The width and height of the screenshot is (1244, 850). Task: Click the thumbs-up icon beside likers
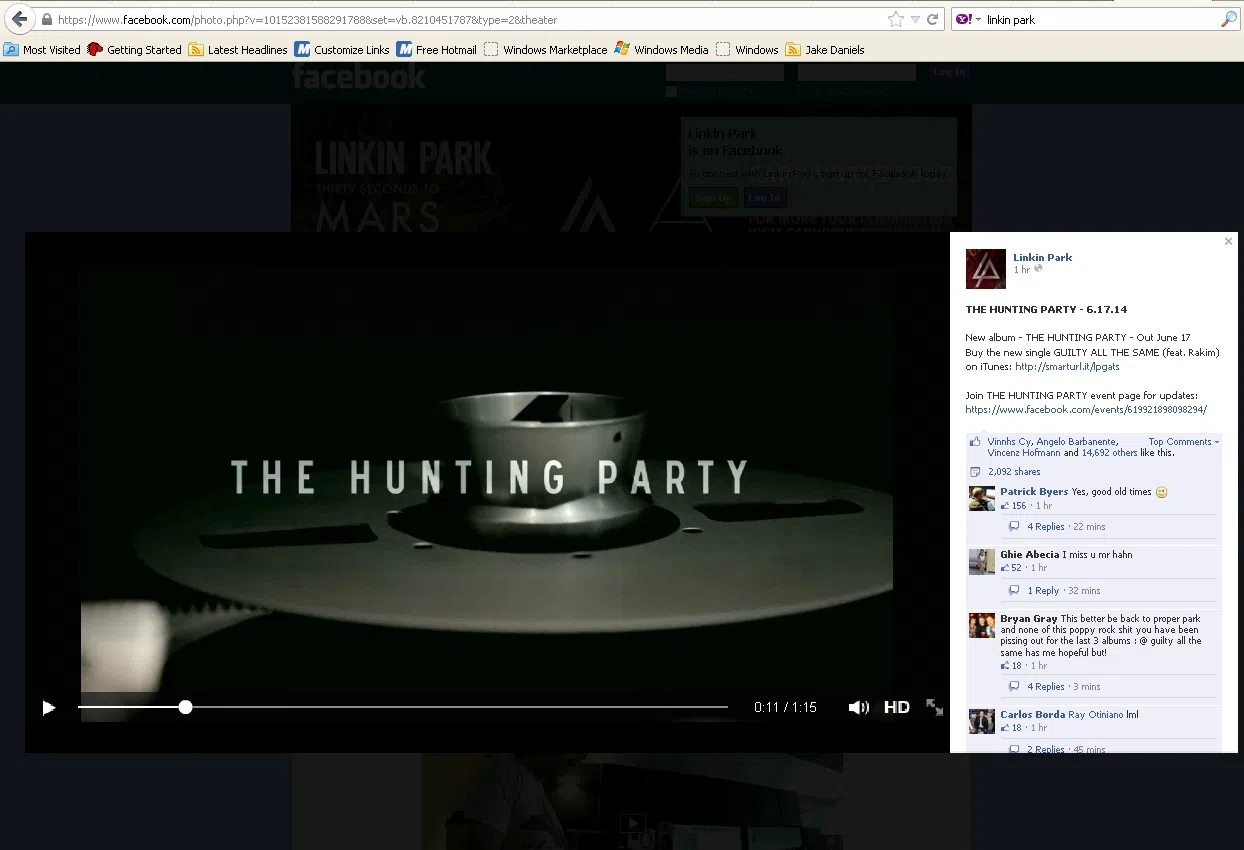[x=975, y=442]
